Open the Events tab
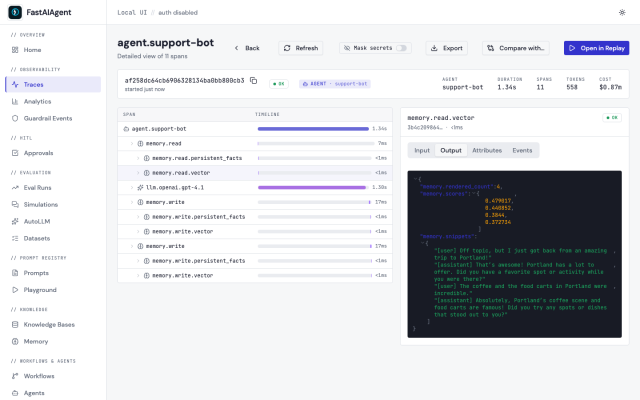Image resolution: width=640 pixels, height=400 pixels. [x=522, y=151]
